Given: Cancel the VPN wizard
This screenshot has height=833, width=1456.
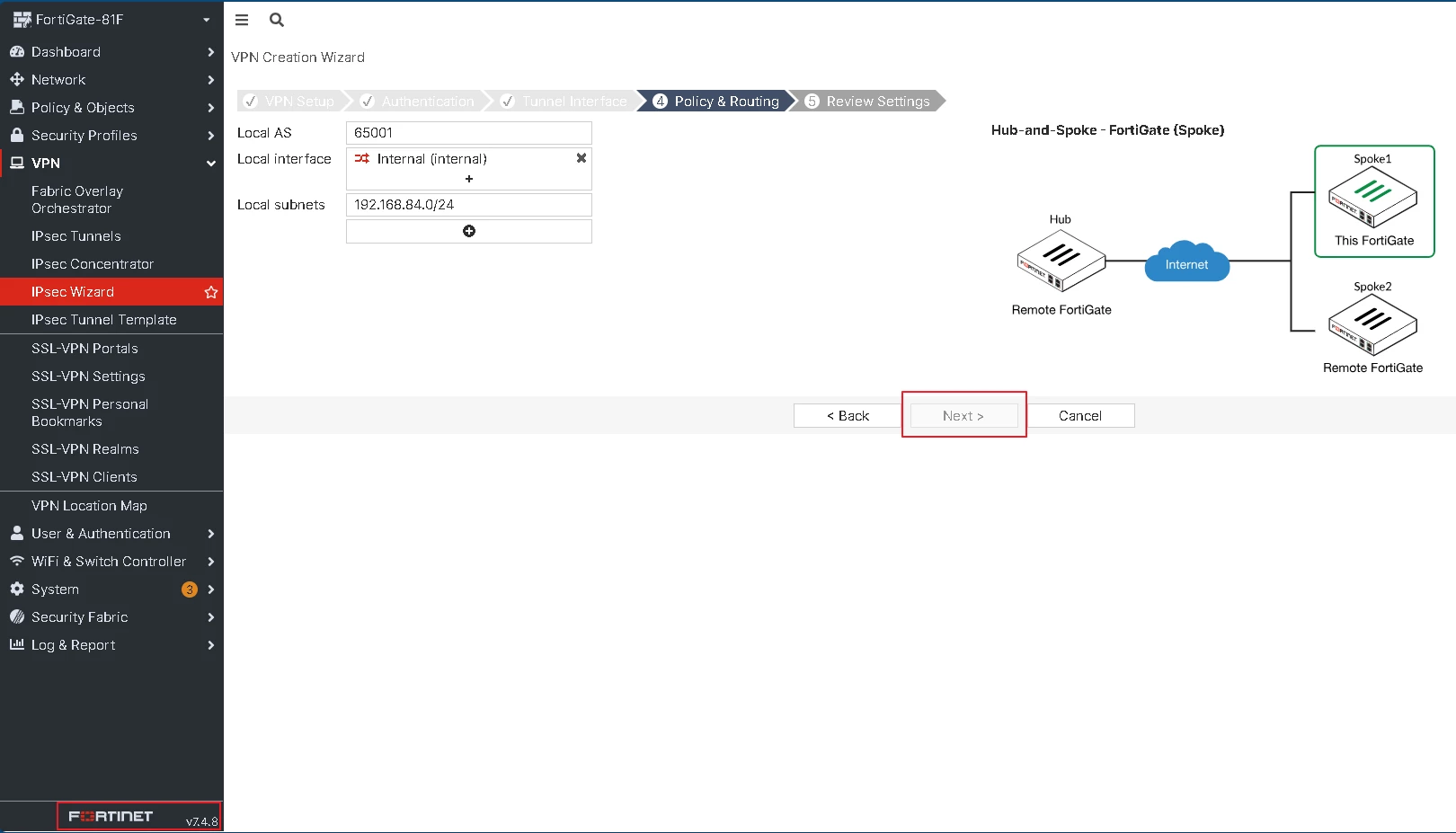Looking at the screenshot, I should [1080, 416].
